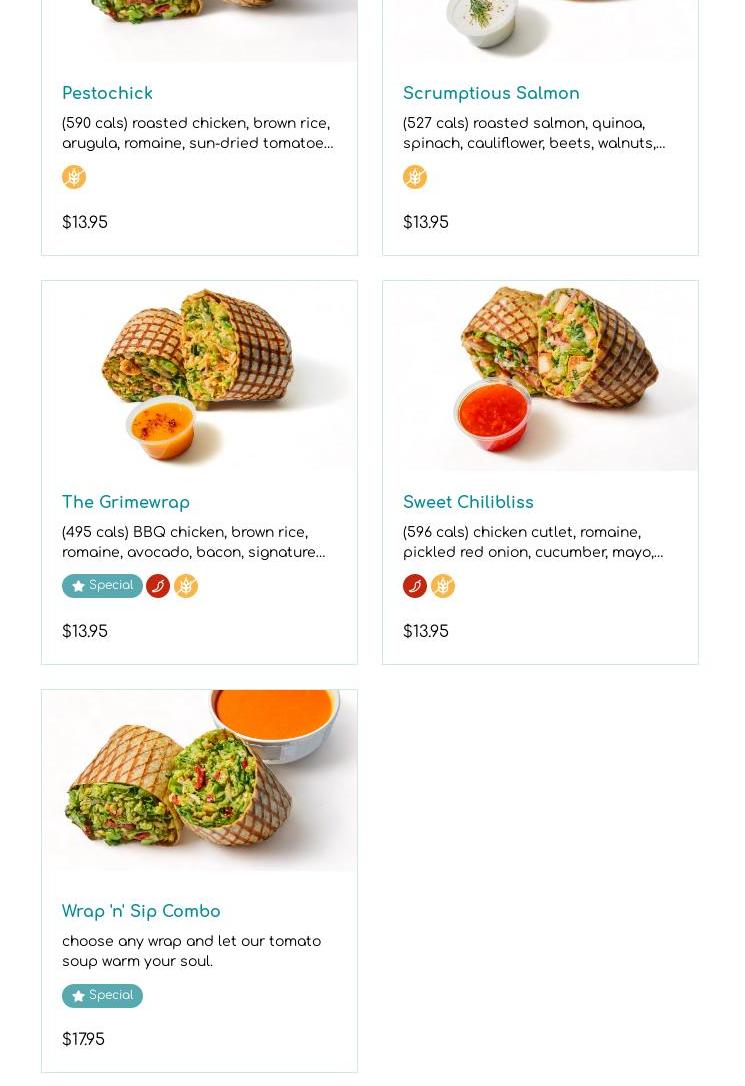Image resolution: width=745 pixels, height=1086 pixels.
Task: Click the gluten icon under Scrumptious Salmon
Action: (x=415, y=177)
